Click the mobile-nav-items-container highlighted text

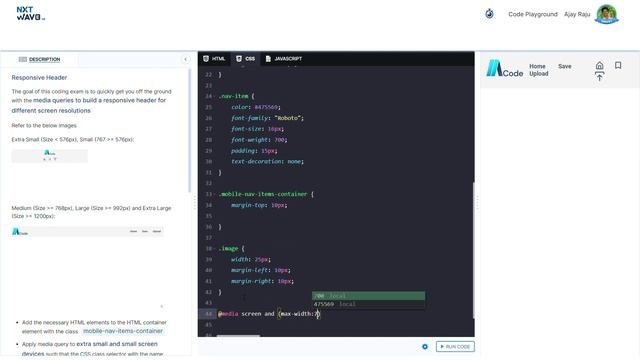click(122, 331)
